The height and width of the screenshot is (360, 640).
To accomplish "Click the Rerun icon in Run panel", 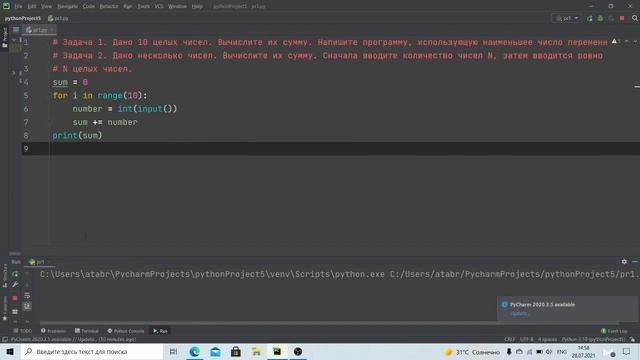I will pyautogui.click(x=15, y=274).
